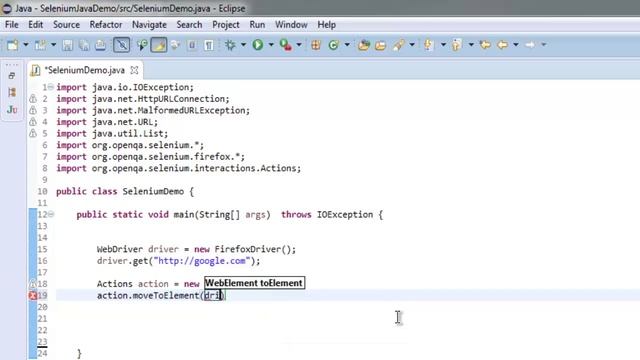Click the warning marker on line 2
This screenshot has width=640, height=360.
click(33, 99)
